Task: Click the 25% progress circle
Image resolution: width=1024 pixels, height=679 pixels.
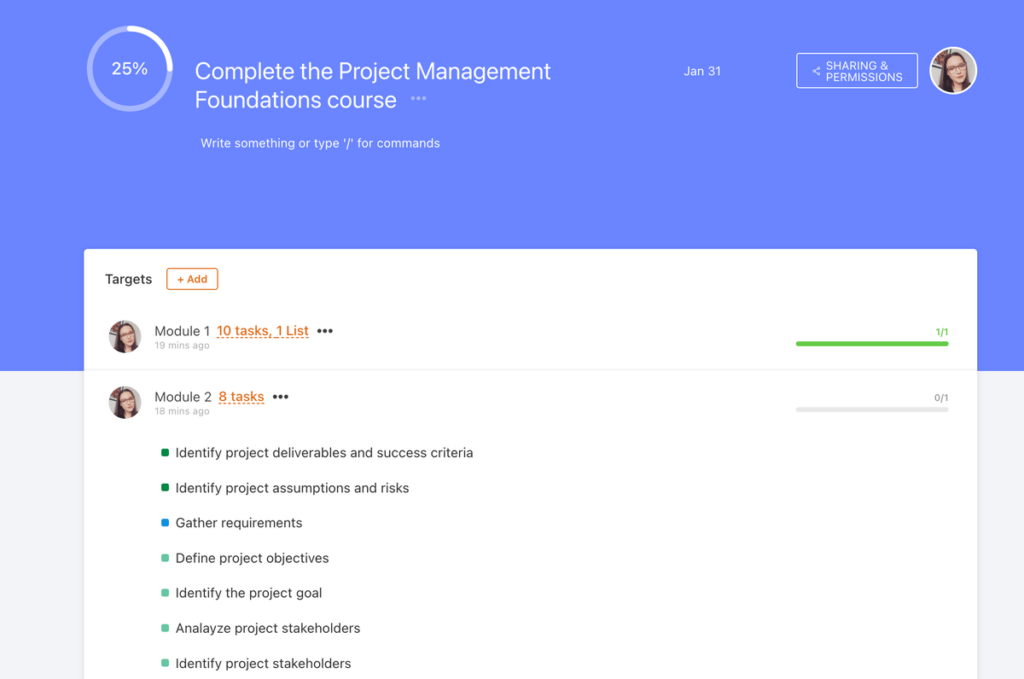Action: tap(129, 67)
